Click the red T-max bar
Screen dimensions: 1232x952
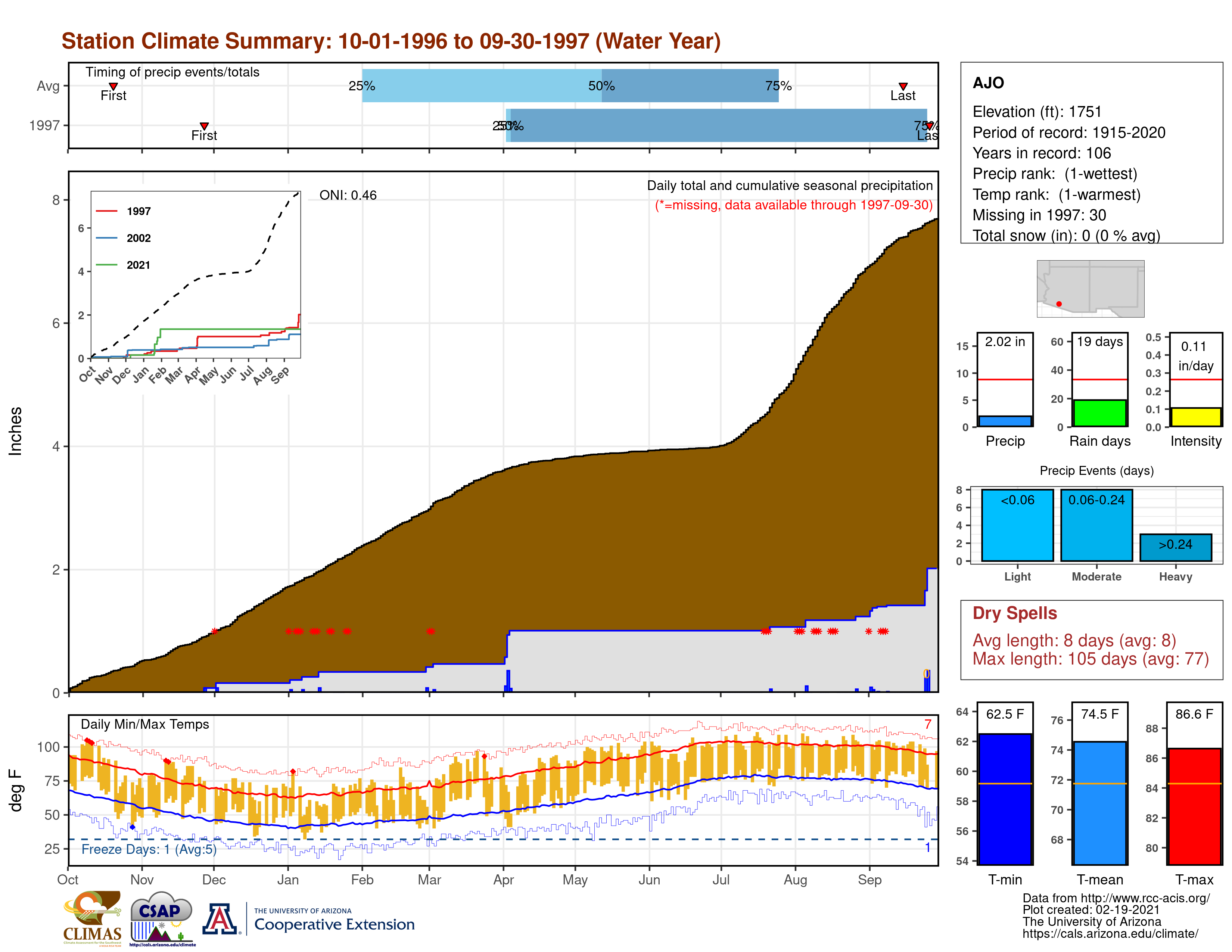tap(1194, 806)
